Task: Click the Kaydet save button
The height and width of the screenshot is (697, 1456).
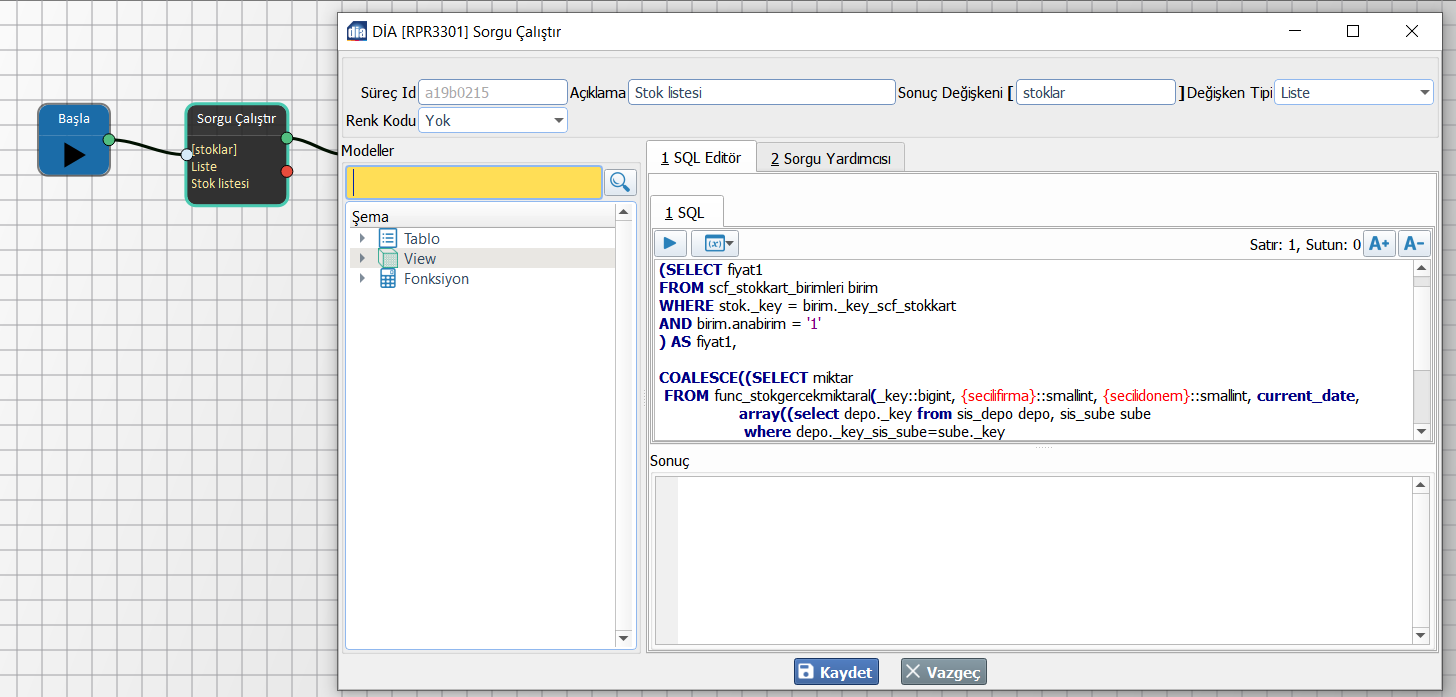Action: point(836,672)
